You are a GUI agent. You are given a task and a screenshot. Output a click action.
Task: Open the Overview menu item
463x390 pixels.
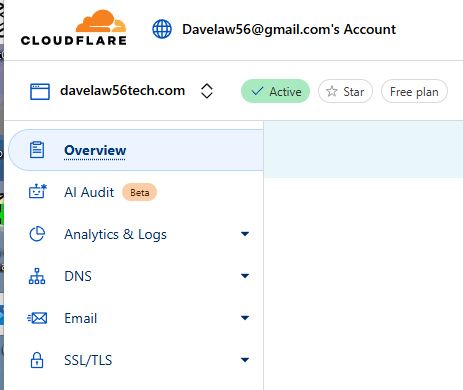click(136, 150)
